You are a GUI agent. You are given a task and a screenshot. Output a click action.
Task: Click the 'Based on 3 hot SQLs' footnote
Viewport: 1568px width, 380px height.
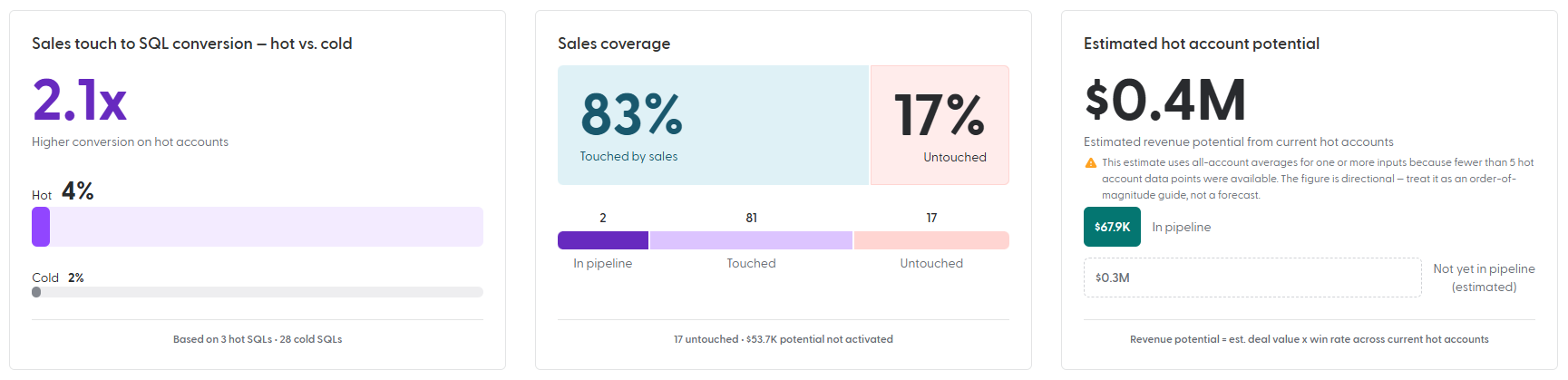coord(258,339)
